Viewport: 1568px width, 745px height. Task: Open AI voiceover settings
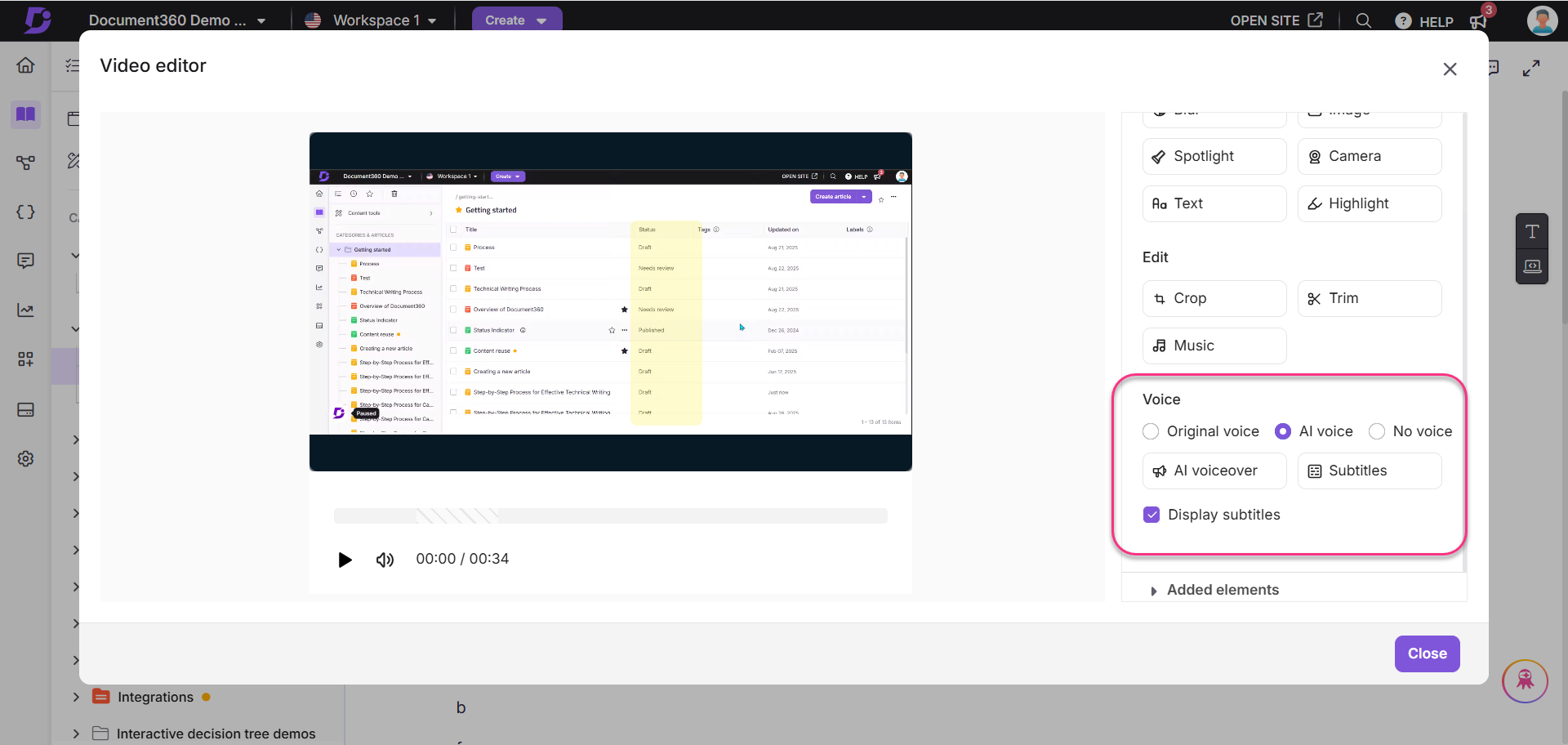coord(1214,471)
